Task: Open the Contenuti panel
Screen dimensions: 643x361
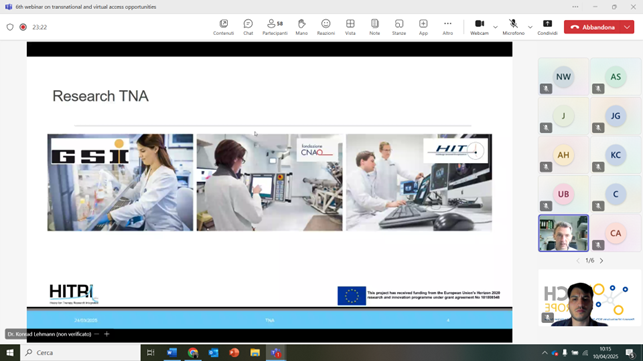Action: coord(223,27)
